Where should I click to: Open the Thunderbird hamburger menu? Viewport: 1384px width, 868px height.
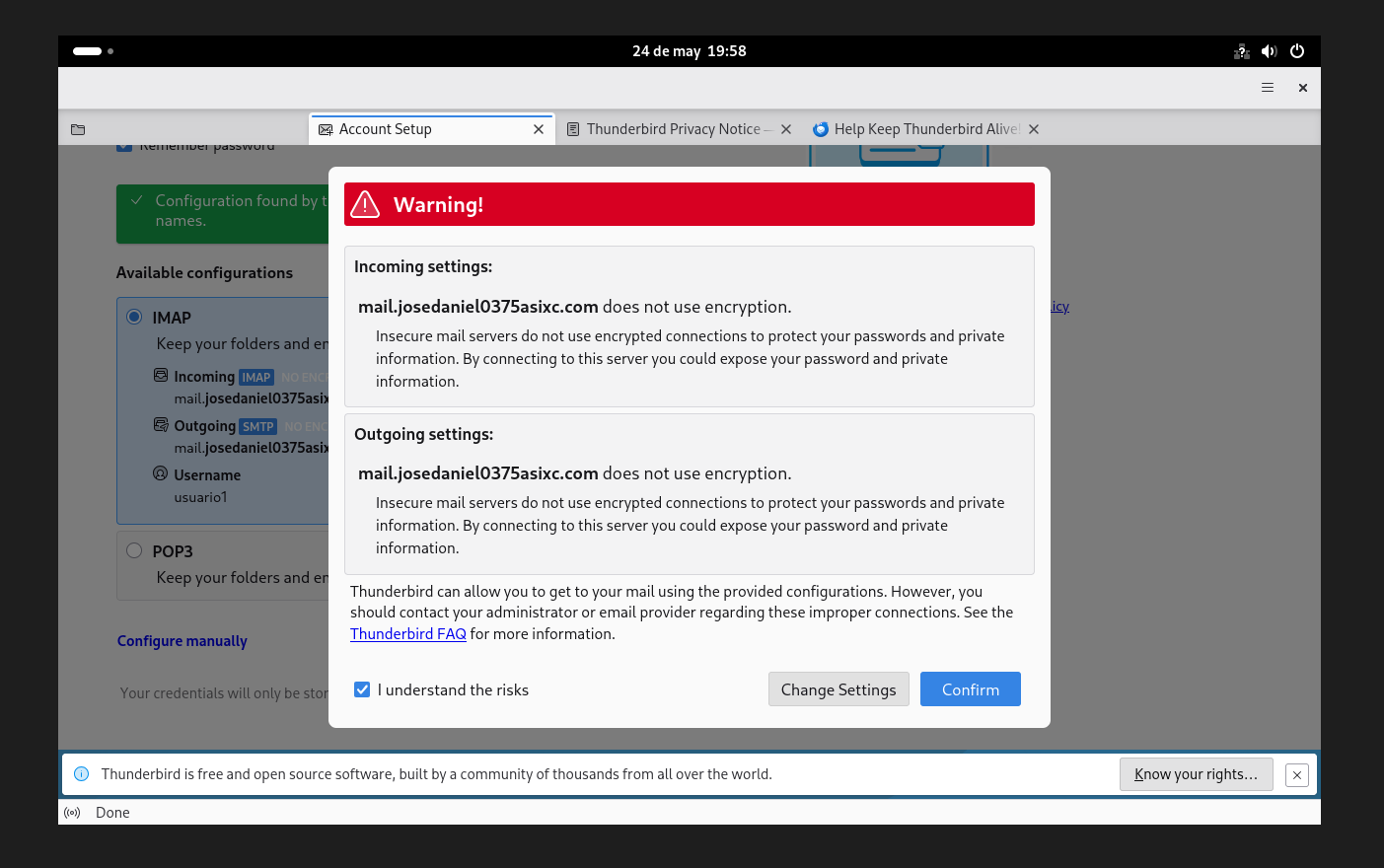click(x=1268, y=88)
